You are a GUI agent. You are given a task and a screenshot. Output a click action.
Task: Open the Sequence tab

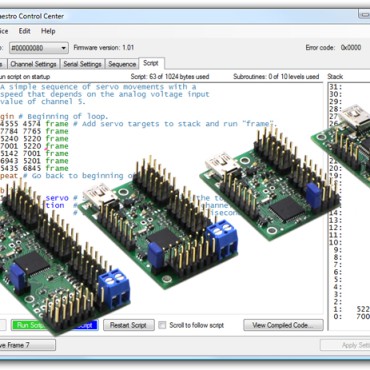(x=122, y=64)
